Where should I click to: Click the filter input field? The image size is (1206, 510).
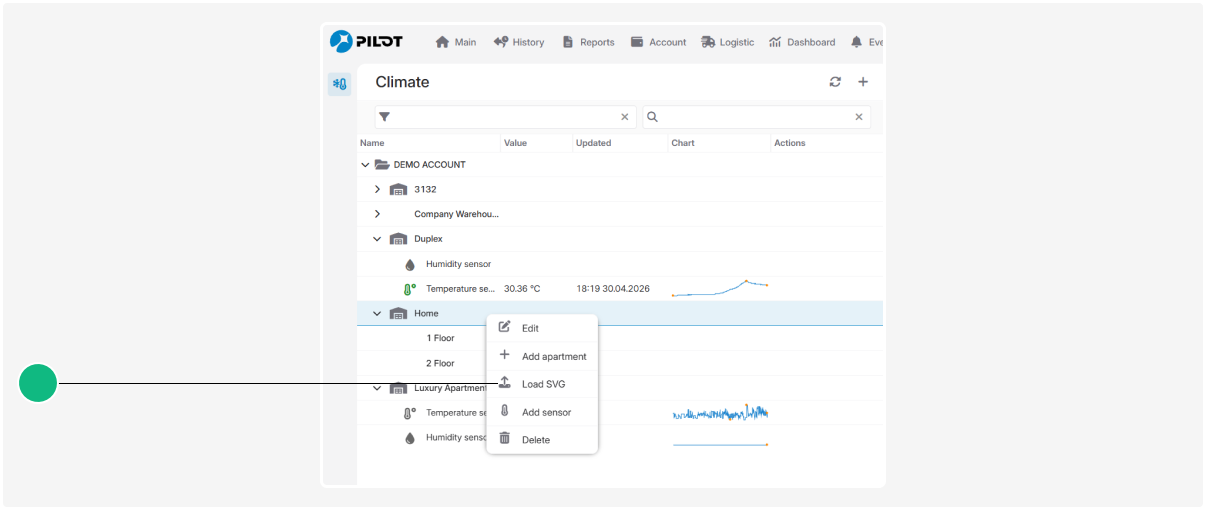505,117
